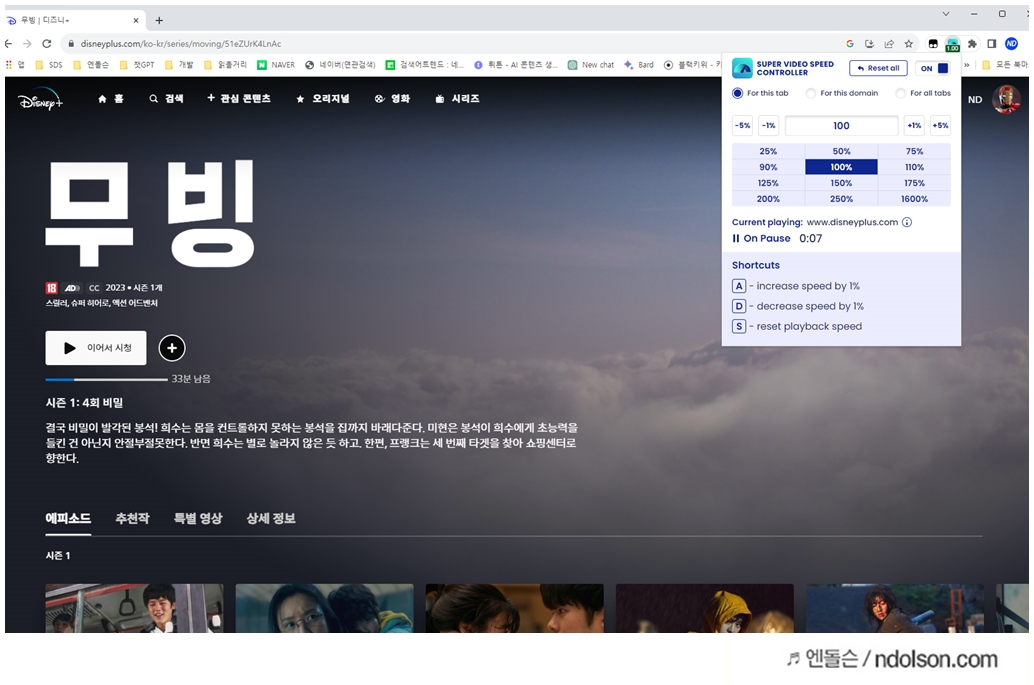Open the second episode thumbnail
1034x685 pixels.
coord(324,608)
